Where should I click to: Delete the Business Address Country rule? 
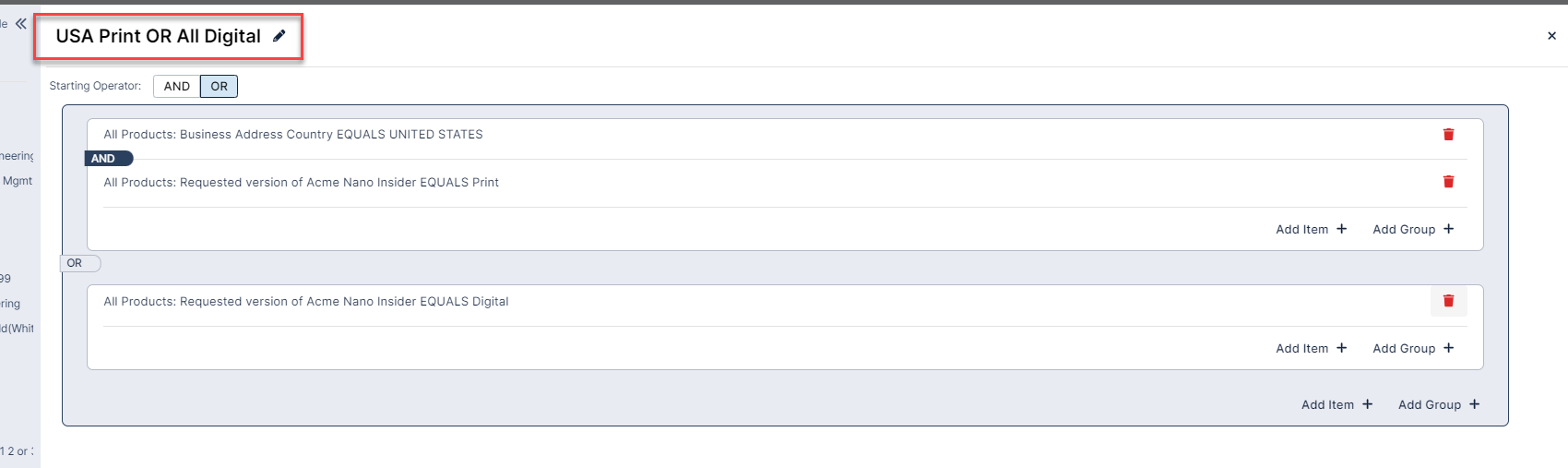click(x=1448, y=135)
